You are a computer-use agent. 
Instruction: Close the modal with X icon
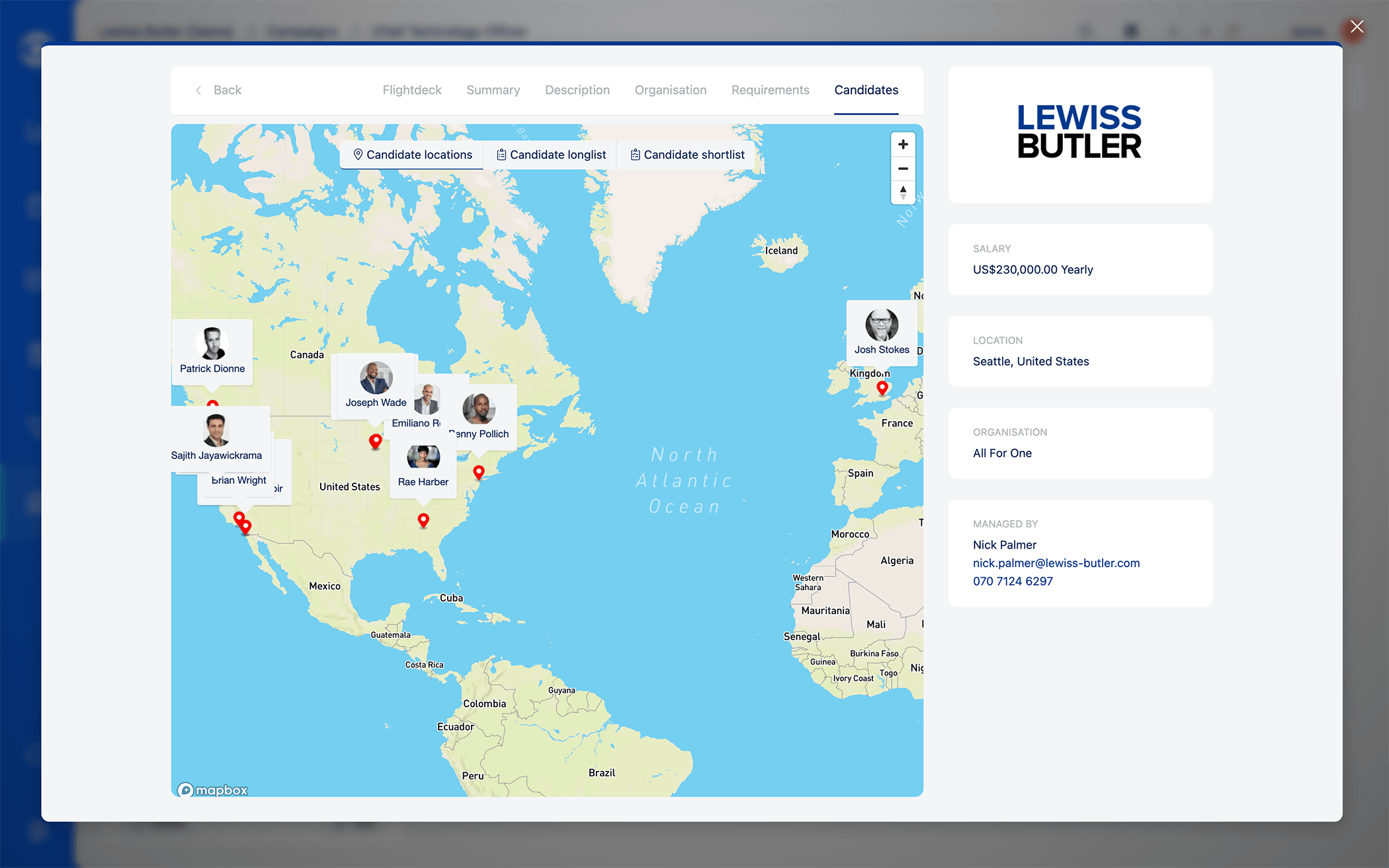pos(1357,27)
